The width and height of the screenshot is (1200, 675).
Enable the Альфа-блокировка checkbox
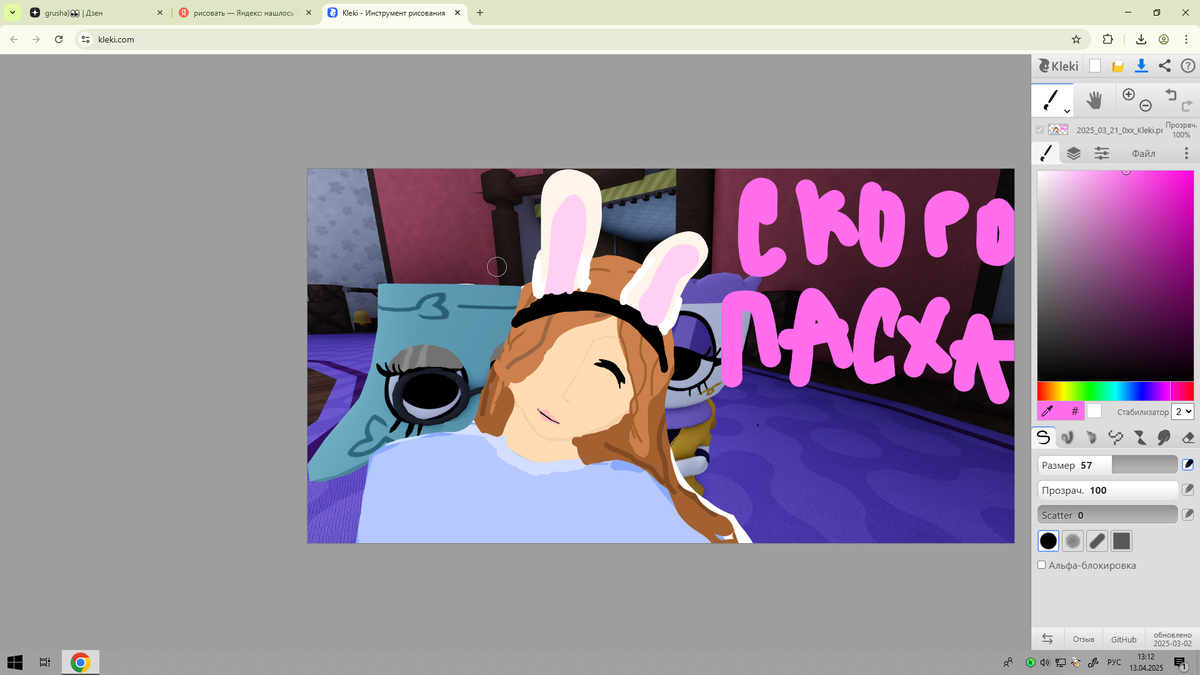(x=1042, y=565)
